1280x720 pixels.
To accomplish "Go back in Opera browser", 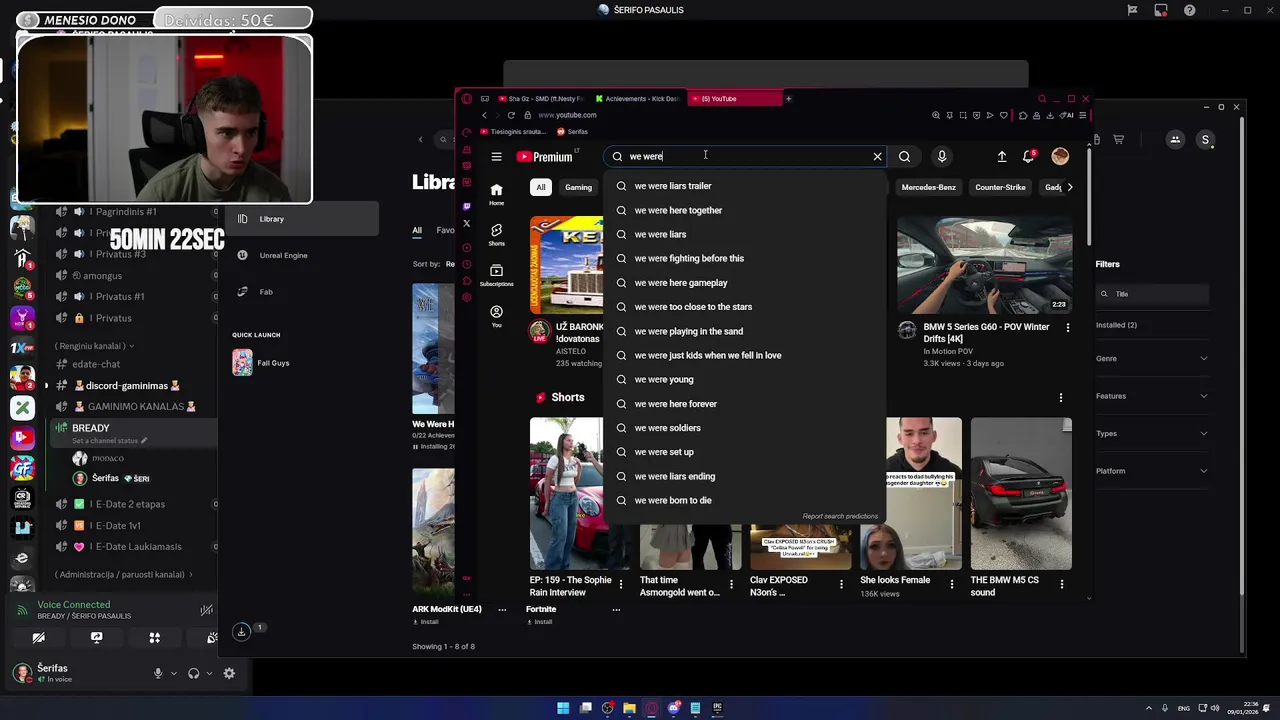I will [x=484, y=115].
